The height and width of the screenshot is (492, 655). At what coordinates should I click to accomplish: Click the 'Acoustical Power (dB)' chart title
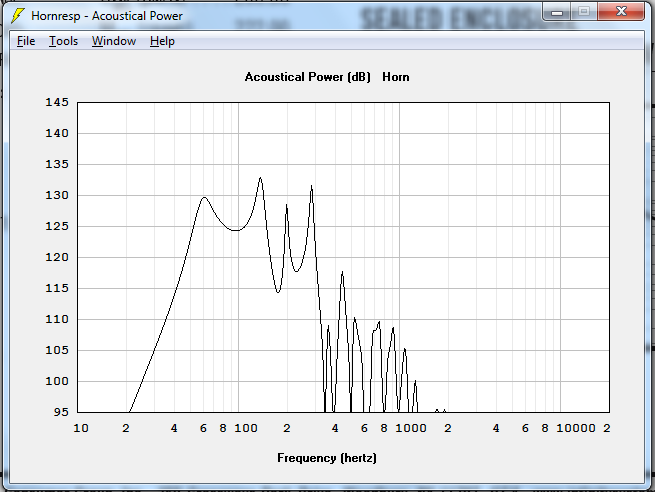pyautogui.click(x=307, y=77)
